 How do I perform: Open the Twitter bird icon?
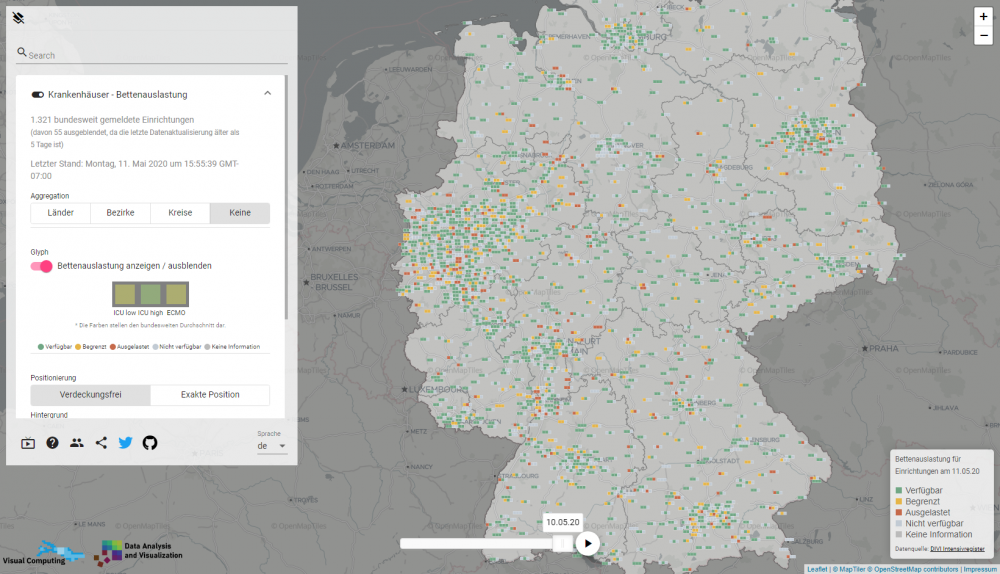(x=125, y=443)
